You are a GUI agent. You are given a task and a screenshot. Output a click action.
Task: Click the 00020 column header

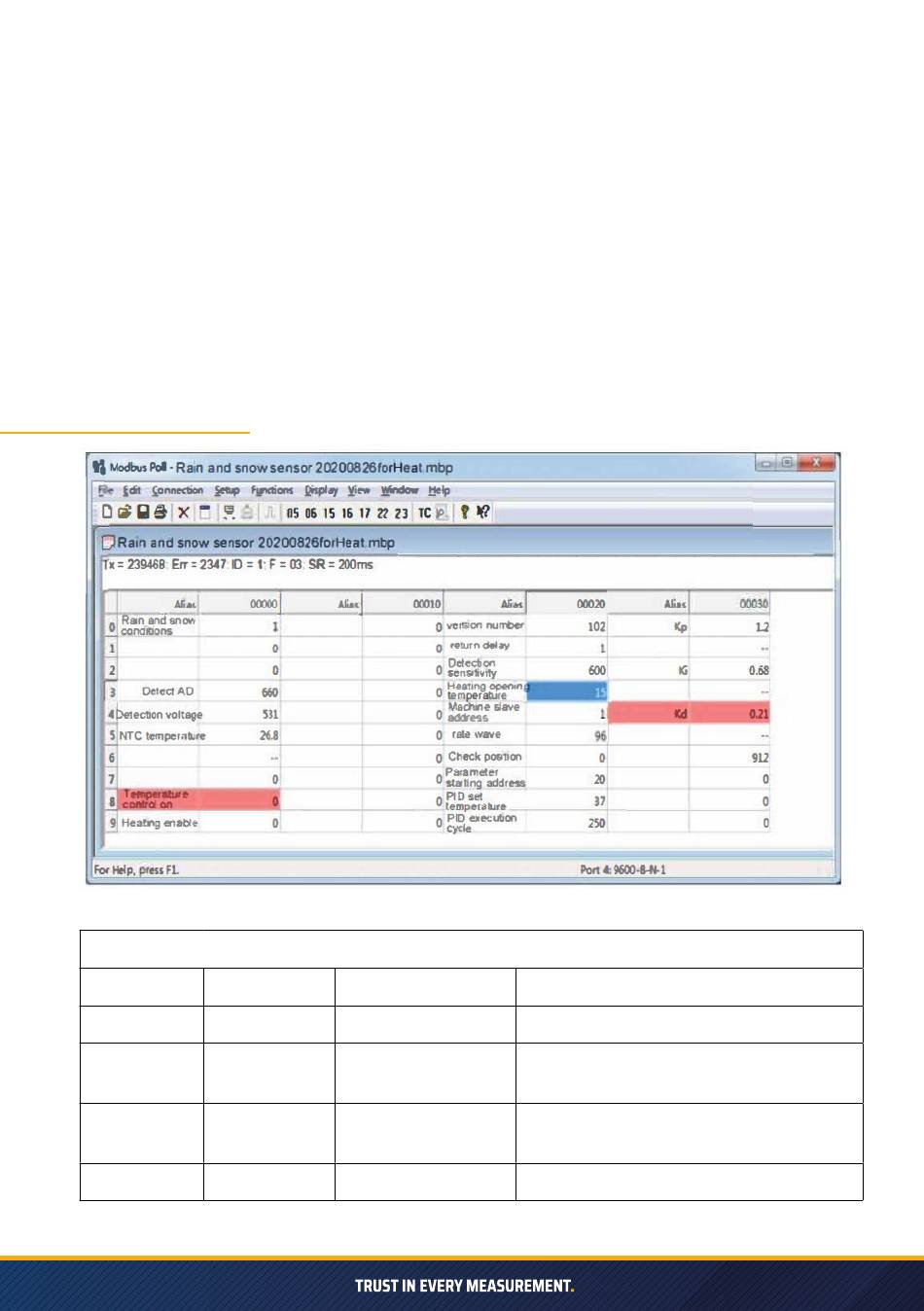coord(567,604)
